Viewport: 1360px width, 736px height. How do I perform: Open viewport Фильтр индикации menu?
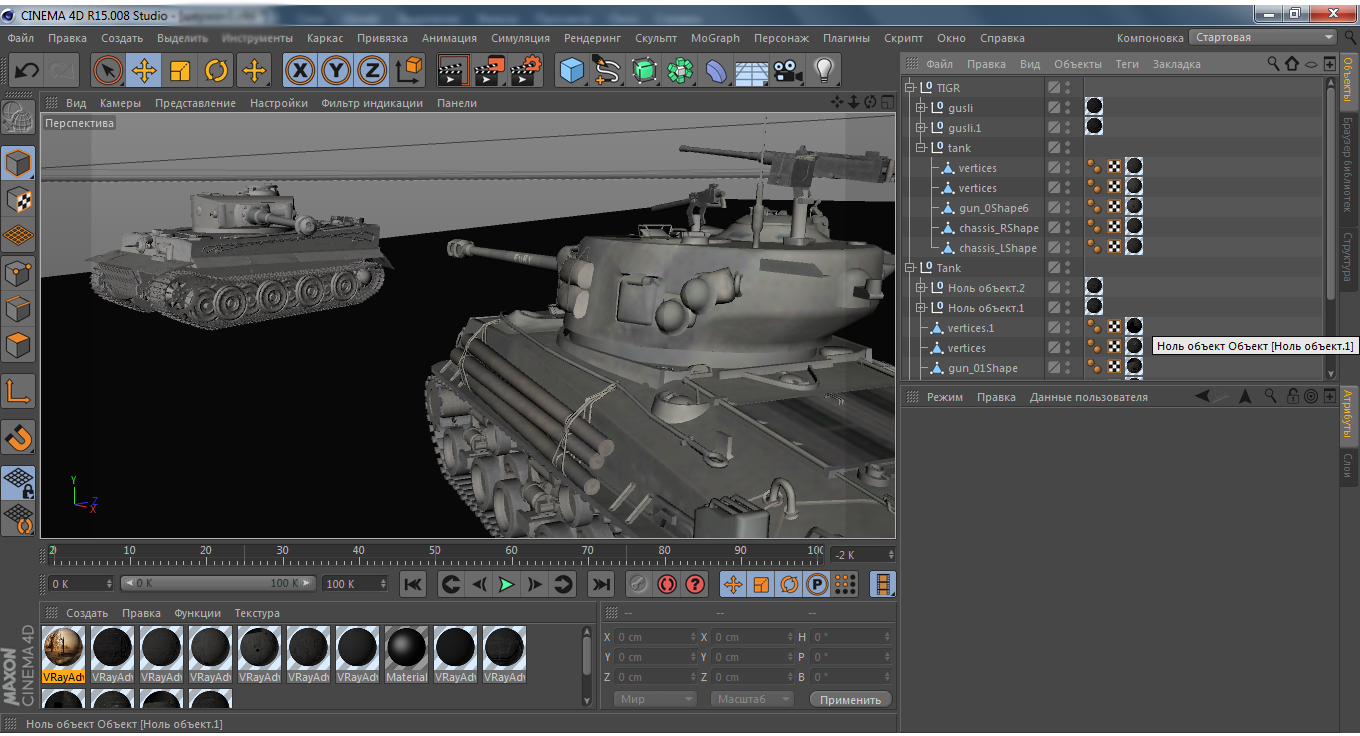click(x=372, y=103)
